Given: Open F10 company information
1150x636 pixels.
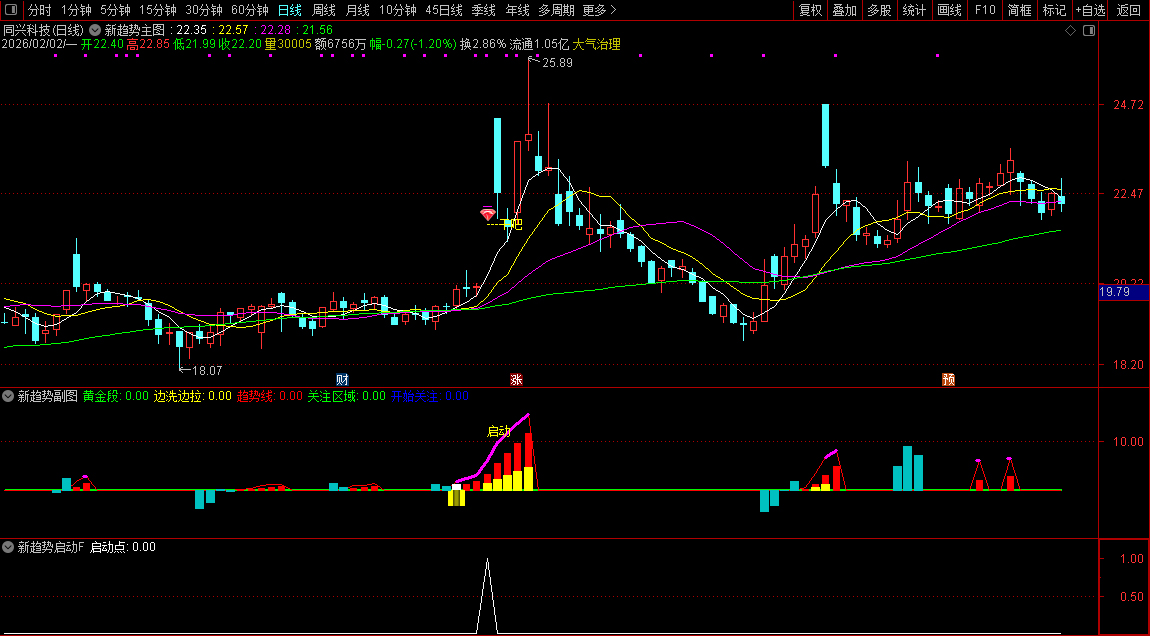Looking at the screenshot, I should tap(985, 10).
